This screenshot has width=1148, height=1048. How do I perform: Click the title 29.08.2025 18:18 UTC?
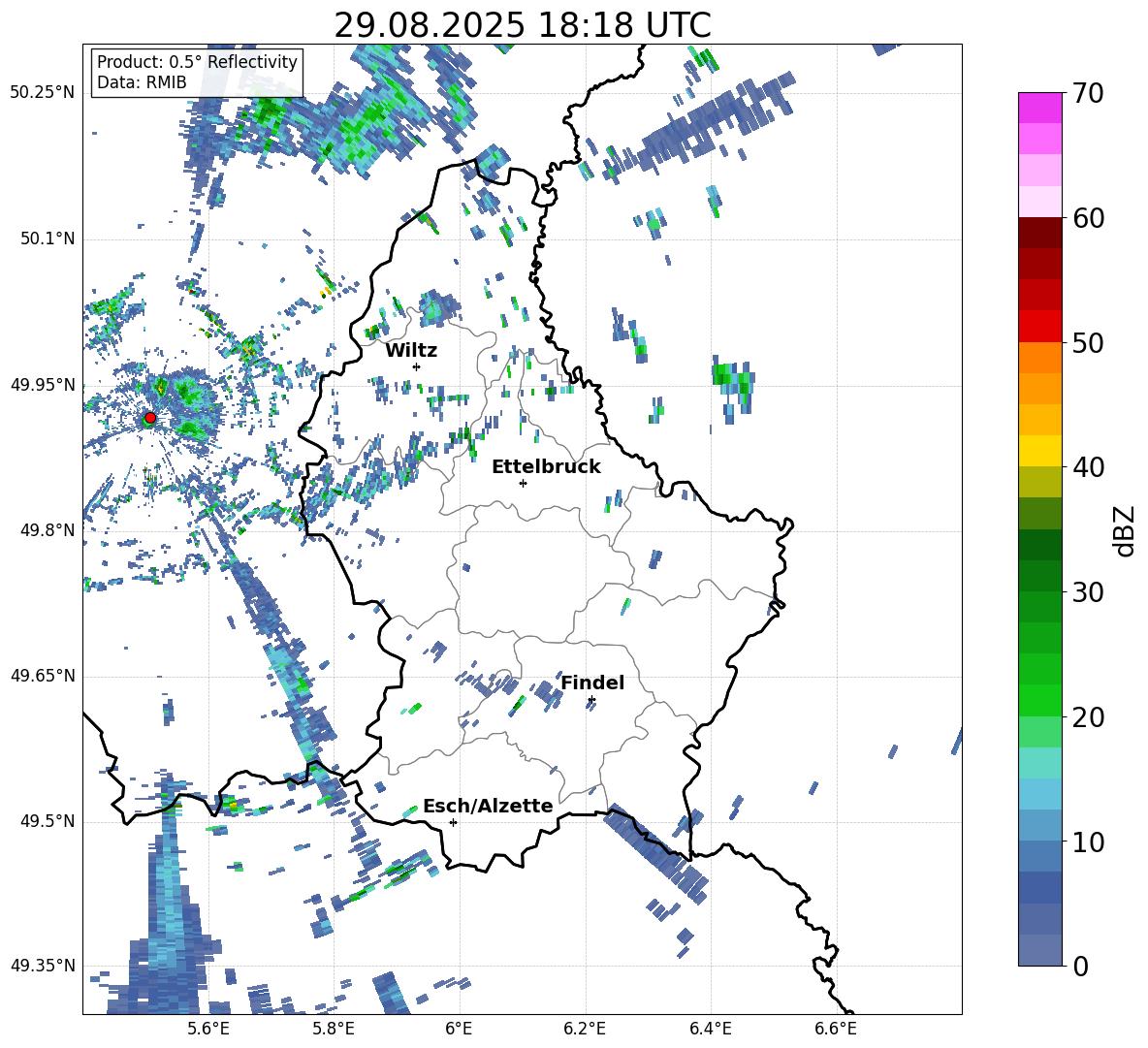click(x=523, y=25)
